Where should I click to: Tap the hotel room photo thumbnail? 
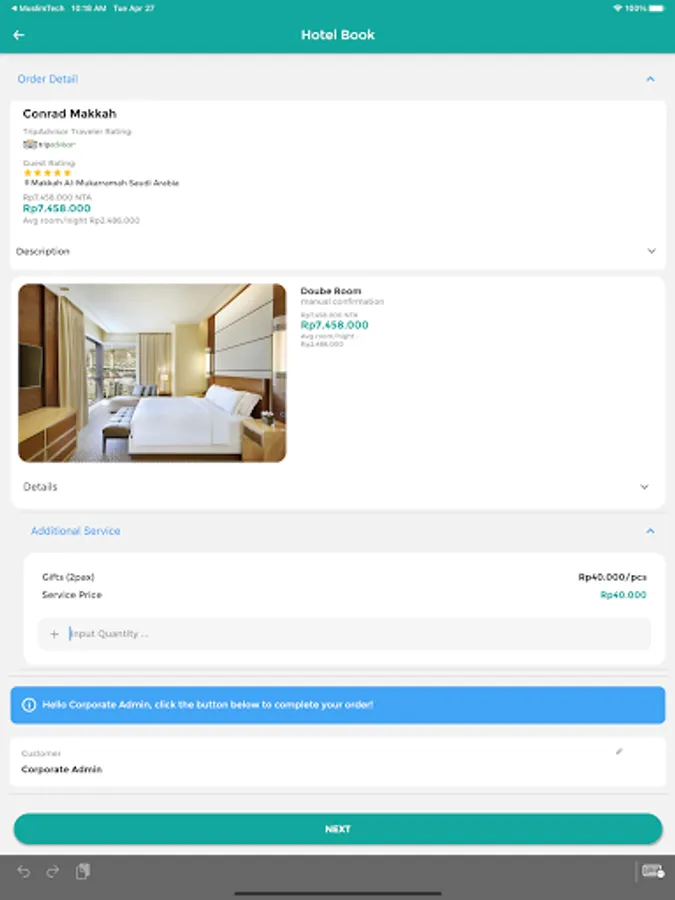(x=152, y=373)
